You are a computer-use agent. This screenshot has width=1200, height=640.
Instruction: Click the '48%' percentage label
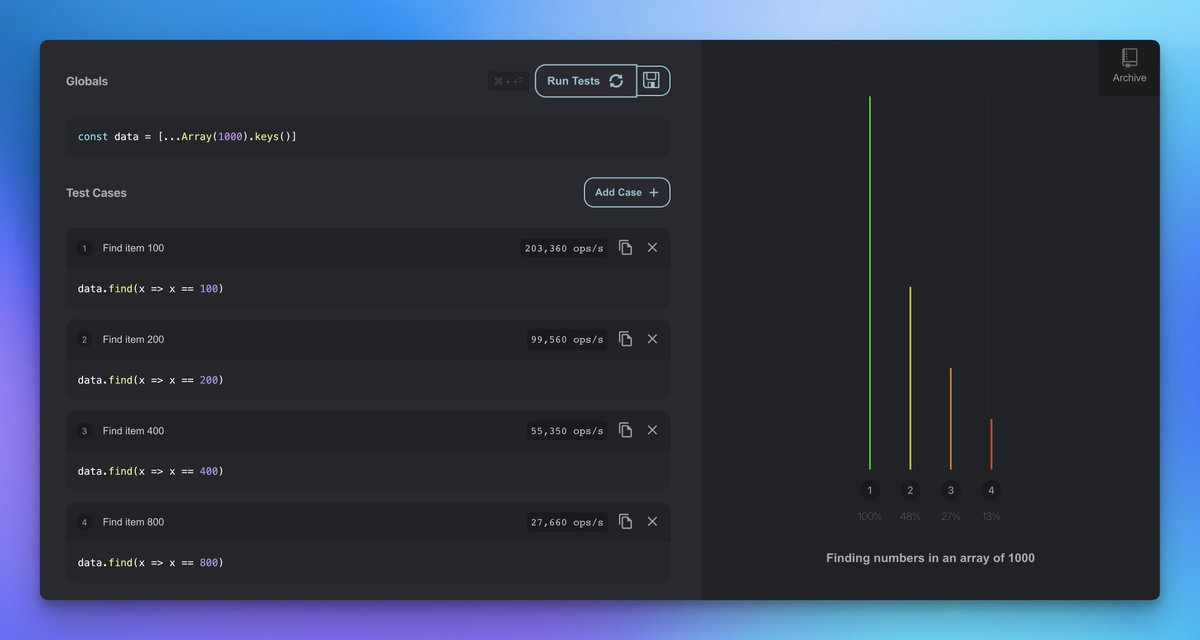coord(910,517)
